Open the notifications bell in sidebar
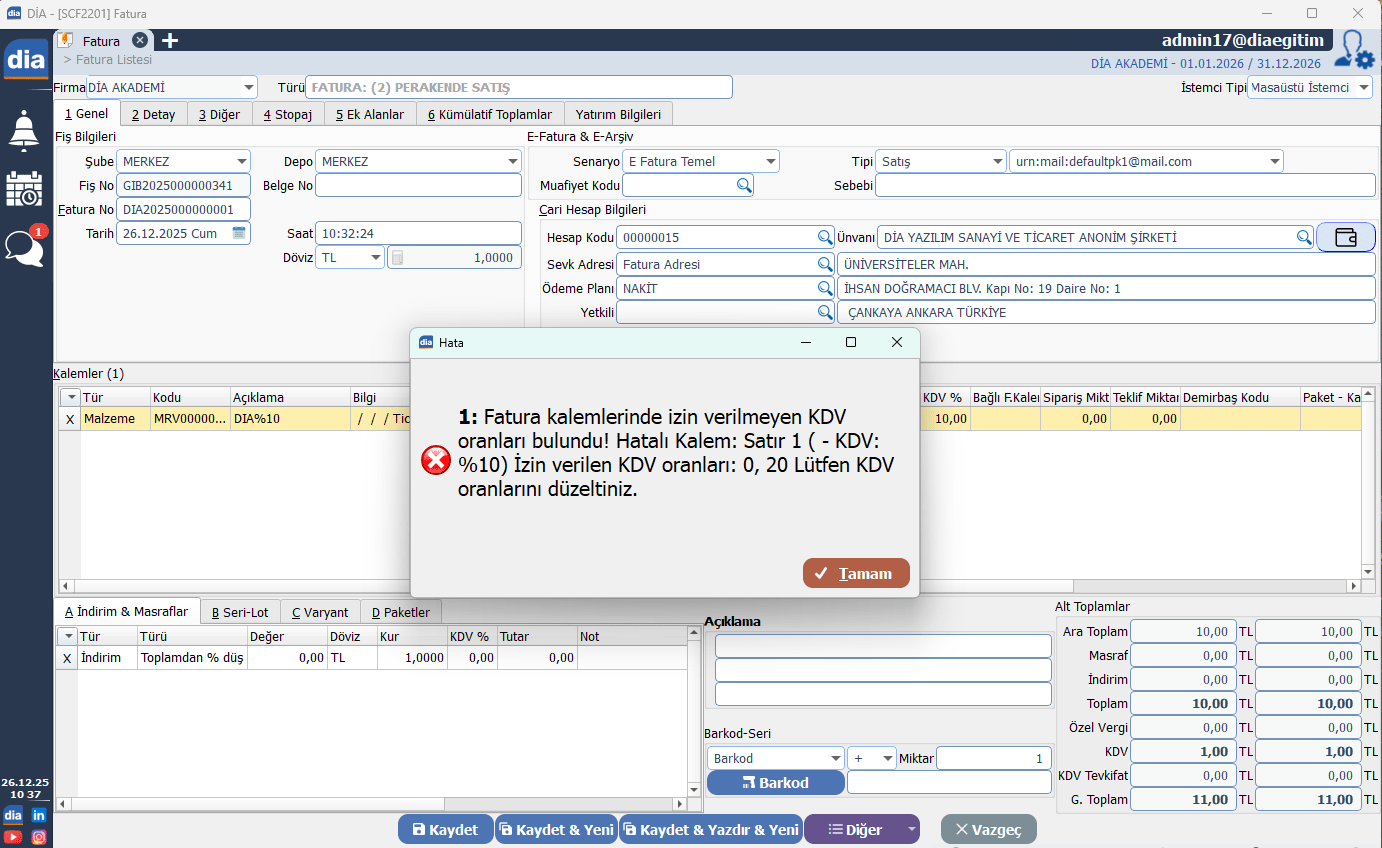The height and width of the screenshot is (848, 1382). click(x=25, y=130)
